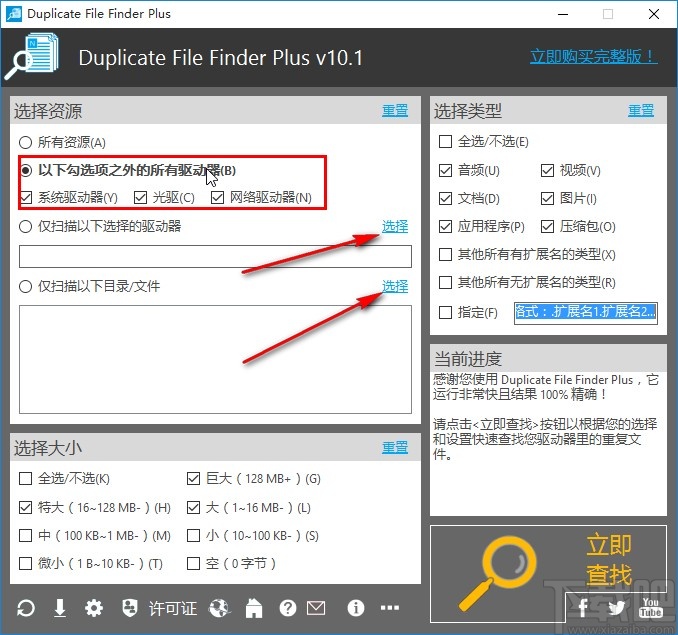This screenshot has width=678, height=635.
Task: Click the globe language icon
Action: 219,608
